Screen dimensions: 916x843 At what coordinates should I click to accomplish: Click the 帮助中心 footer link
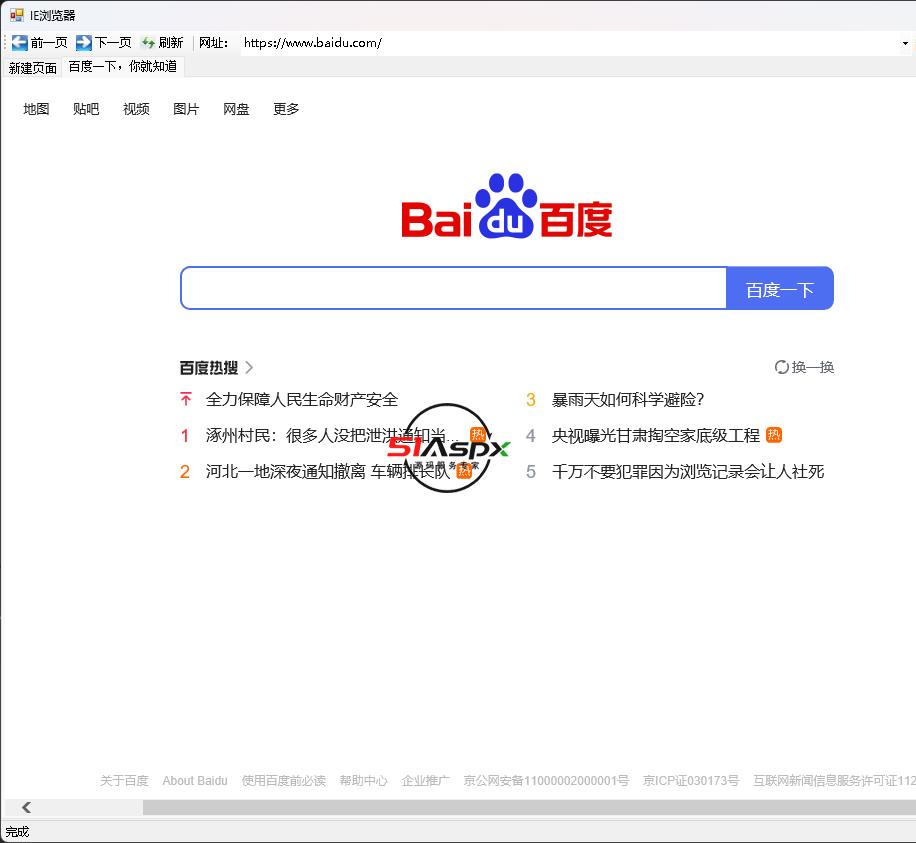(x=363, y=780)
